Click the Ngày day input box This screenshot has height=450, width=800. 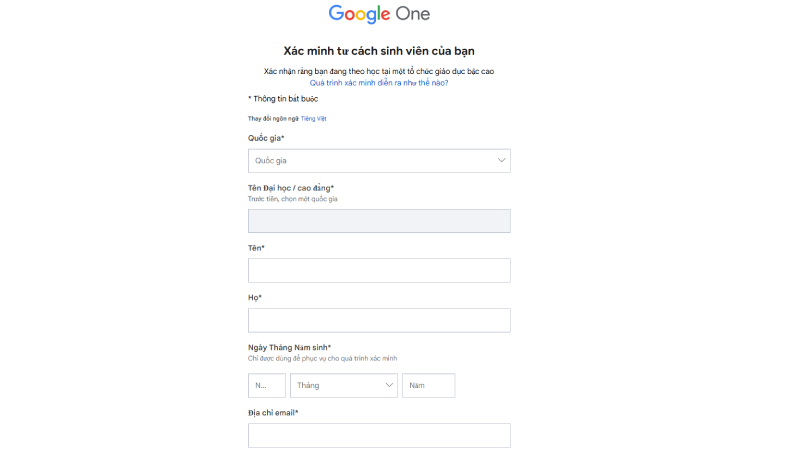pos(266,385)
